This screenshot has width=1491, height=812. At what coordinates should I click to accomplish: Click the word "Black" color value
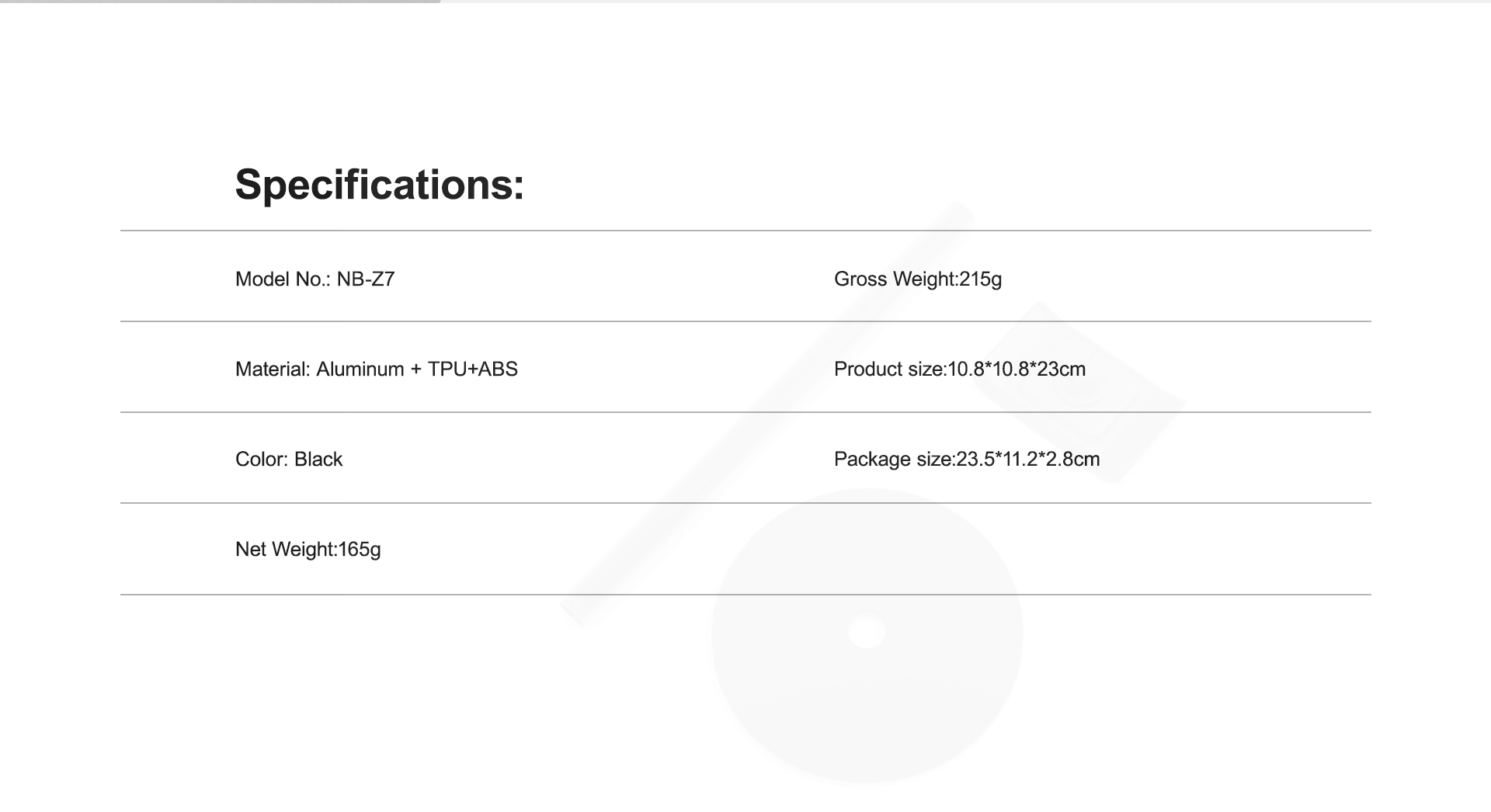click(318, 460)
